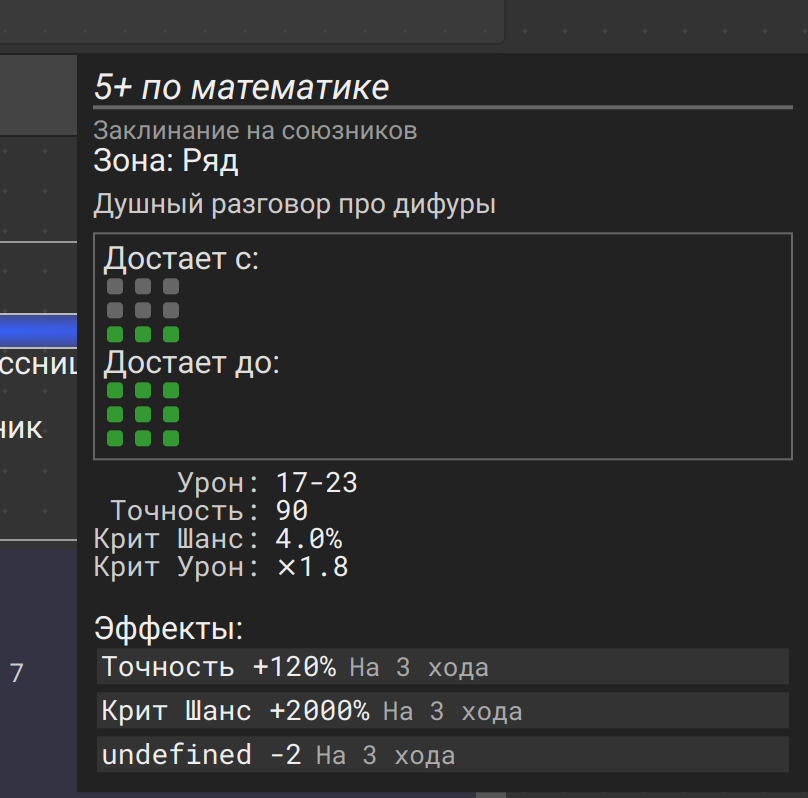Screen dimensions: 808x798
Task: Click bottom-right green square in "Достает до:" grid
Action: pos(171,438)
